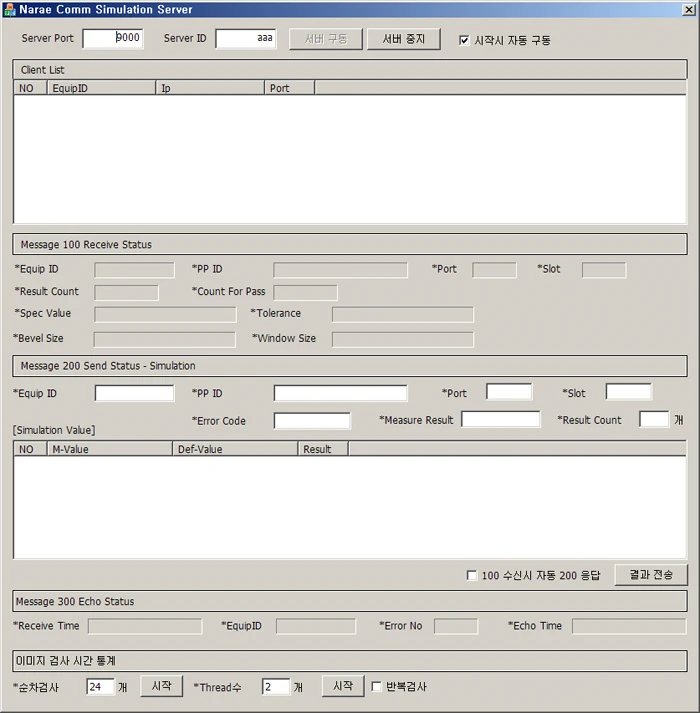The image size is (700, 713).
Task: Click the 서버 중지 button
Action: point(403,39)
